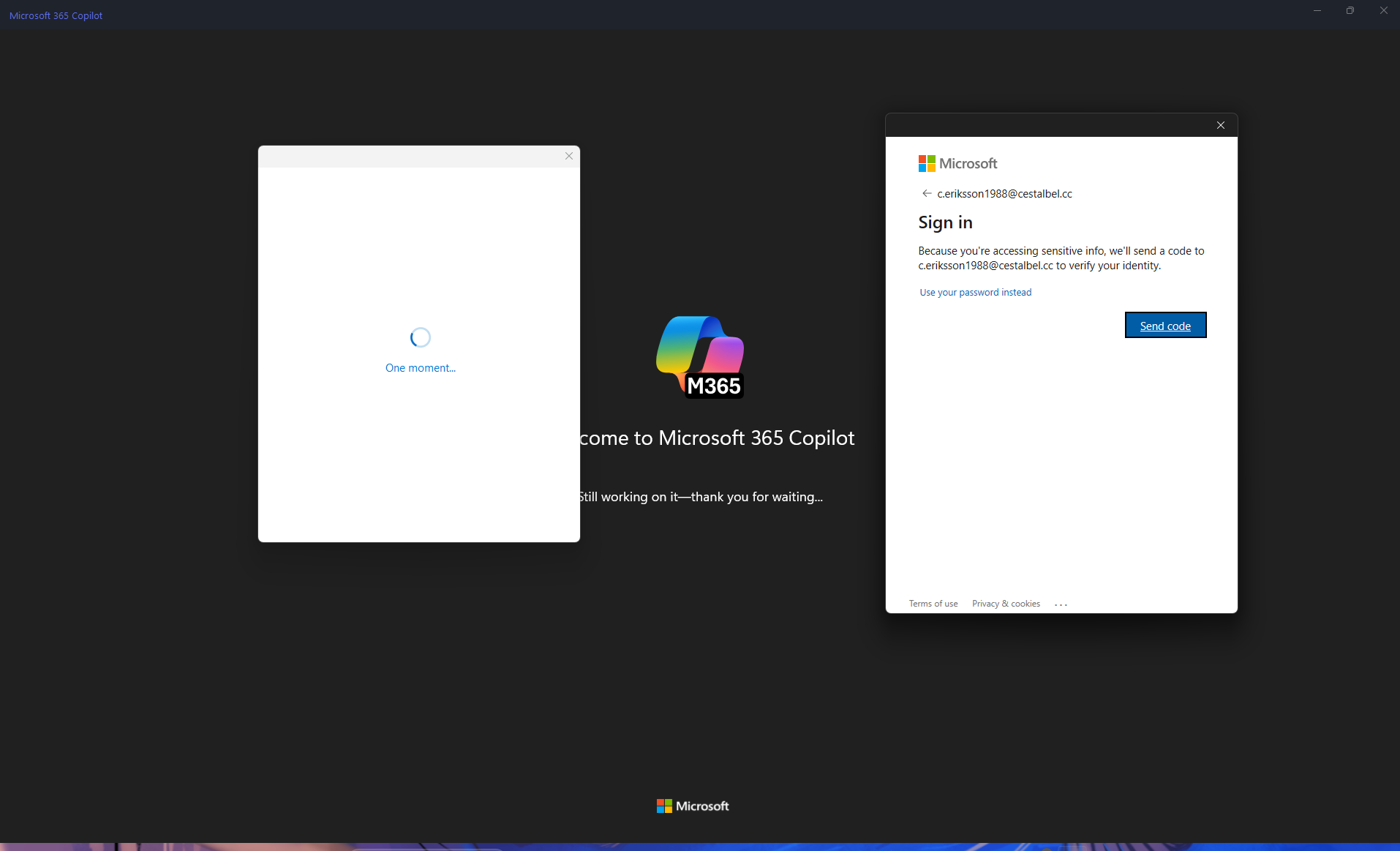The height and width of the screenshot is (851, 1400).
Task: Close the Microsoft 365 Copilot window
Action: point(1383,10)
